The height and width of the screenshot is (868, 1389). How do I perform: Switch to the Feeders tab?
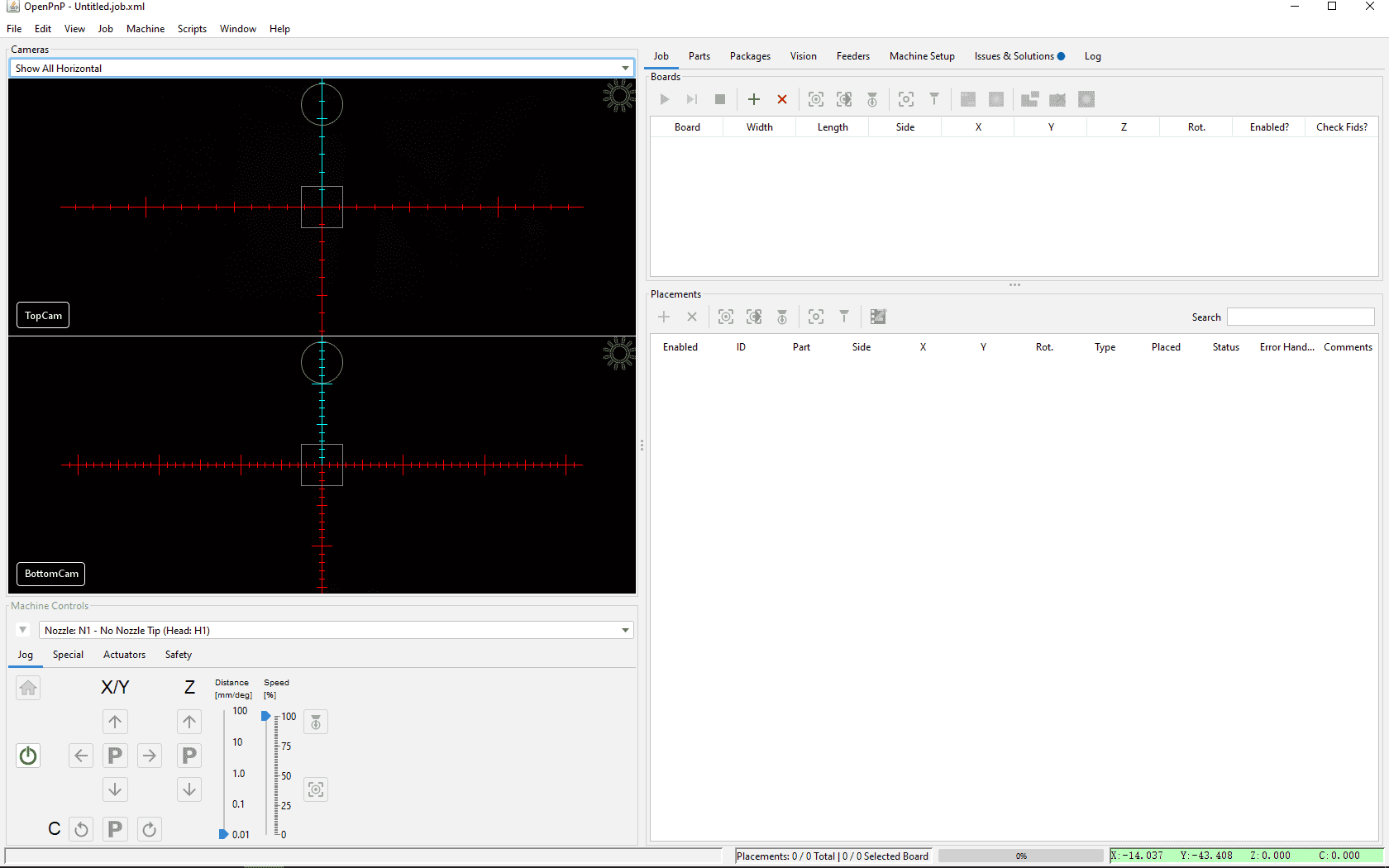point(852,56)
